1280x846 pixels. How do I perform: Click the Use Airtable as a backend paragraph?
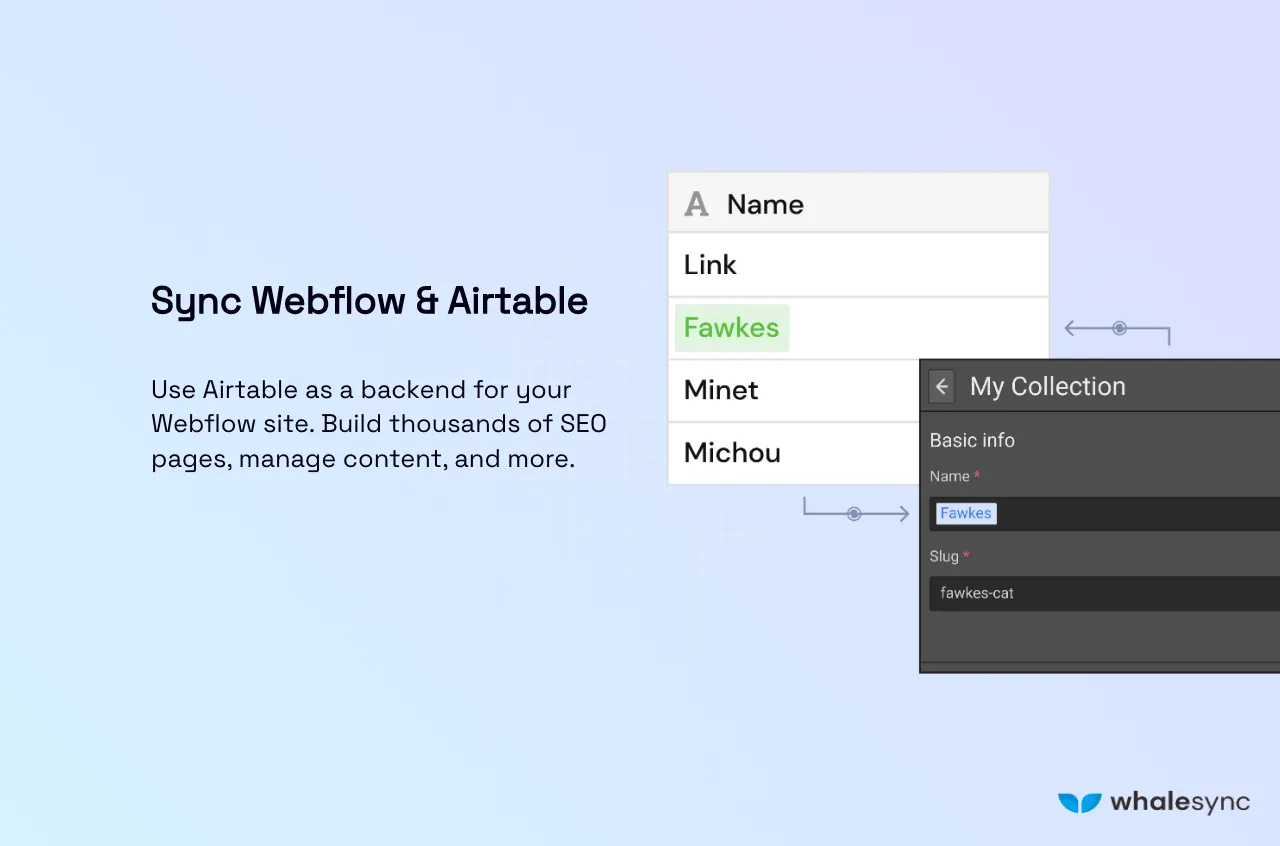pos(379,424)
